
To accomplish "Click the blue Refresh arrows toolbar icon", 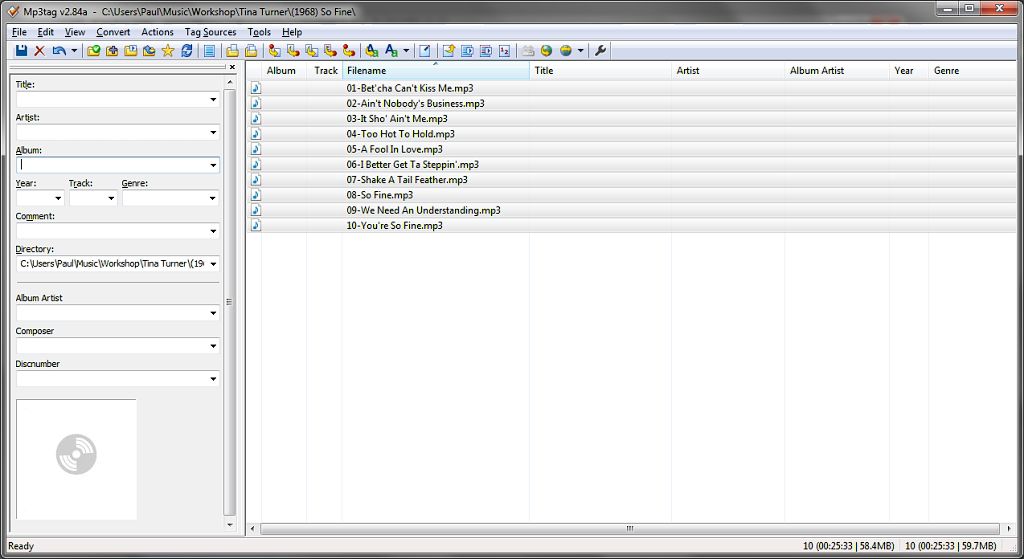I will coord(187,50).
